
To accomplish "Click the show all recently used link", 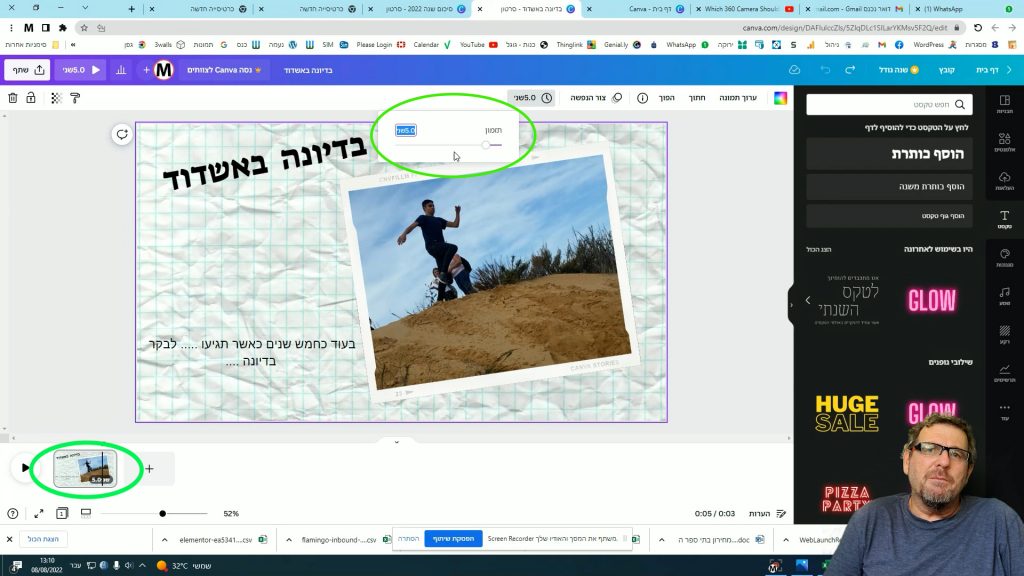I will (x=818, y=249).
